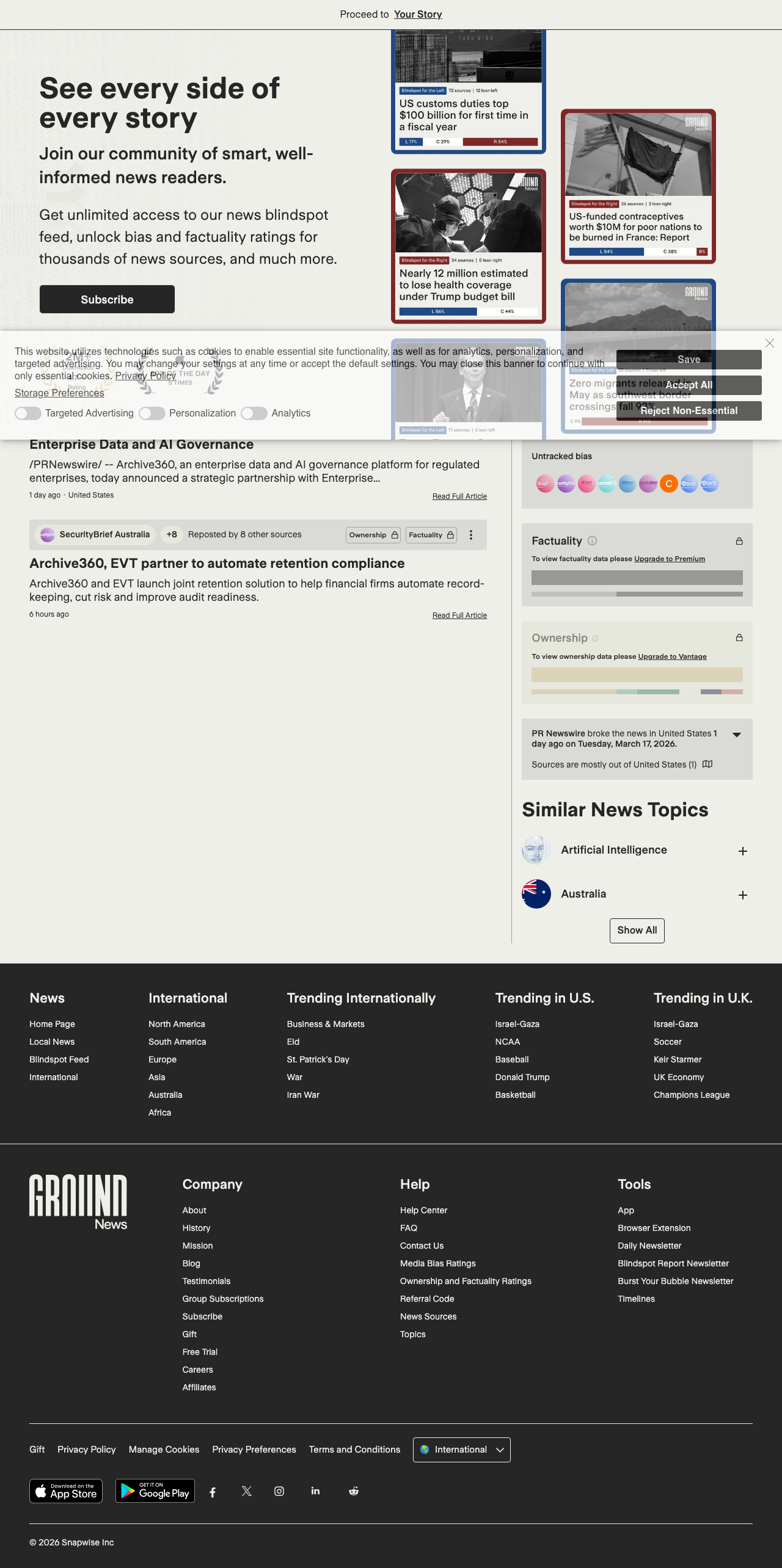782x1568 pixels.
Task: Expand Australia topic with plus
Action: tap(743, 895)
